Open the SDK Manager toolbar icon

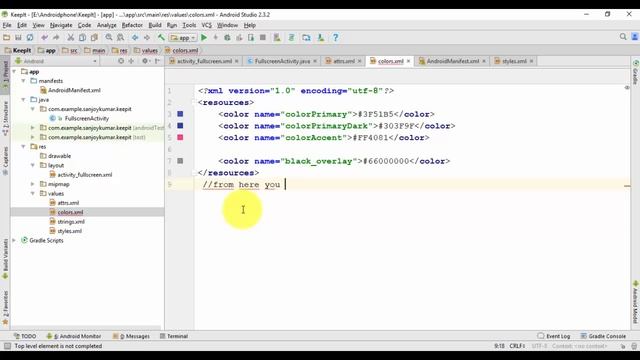[x=321, y=38]
